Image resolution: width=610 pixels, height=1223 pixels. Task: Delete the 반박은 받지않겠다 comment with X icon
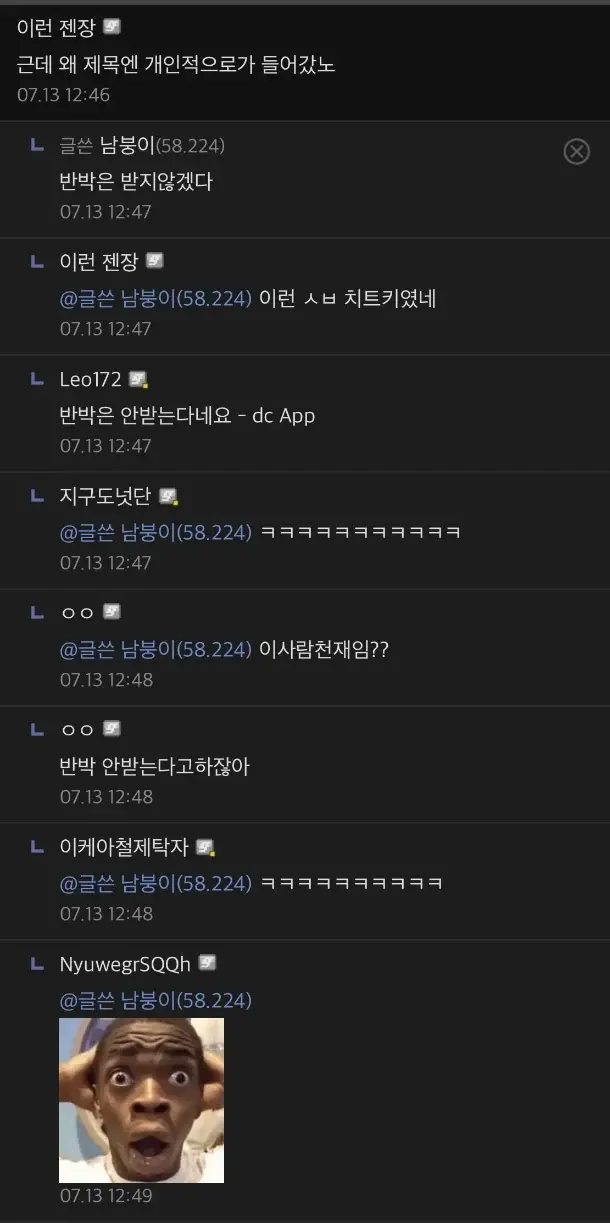(x=577, y=151)
